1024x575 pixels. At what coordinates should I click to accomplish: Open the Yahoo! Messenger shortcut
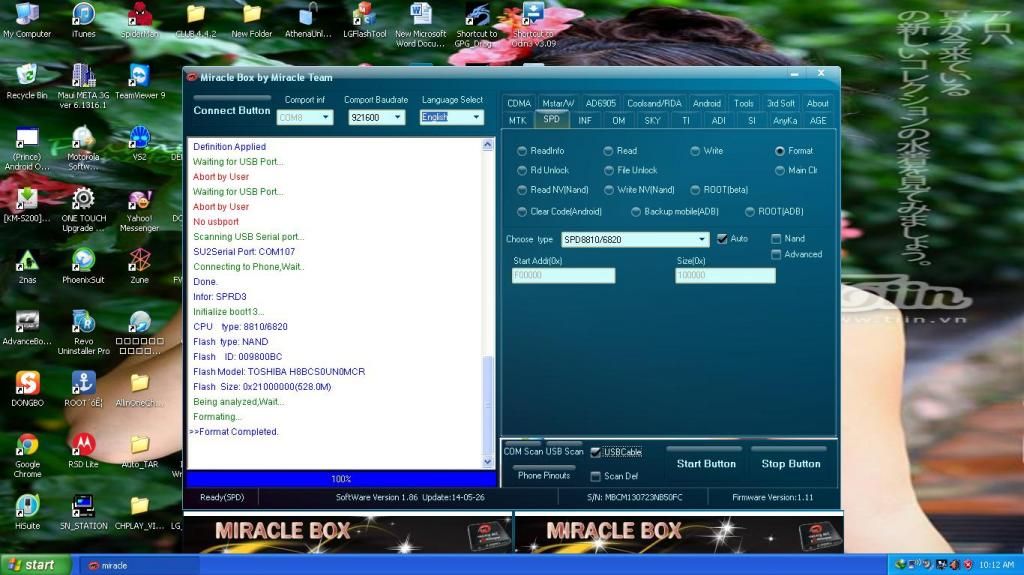point(139,209)
